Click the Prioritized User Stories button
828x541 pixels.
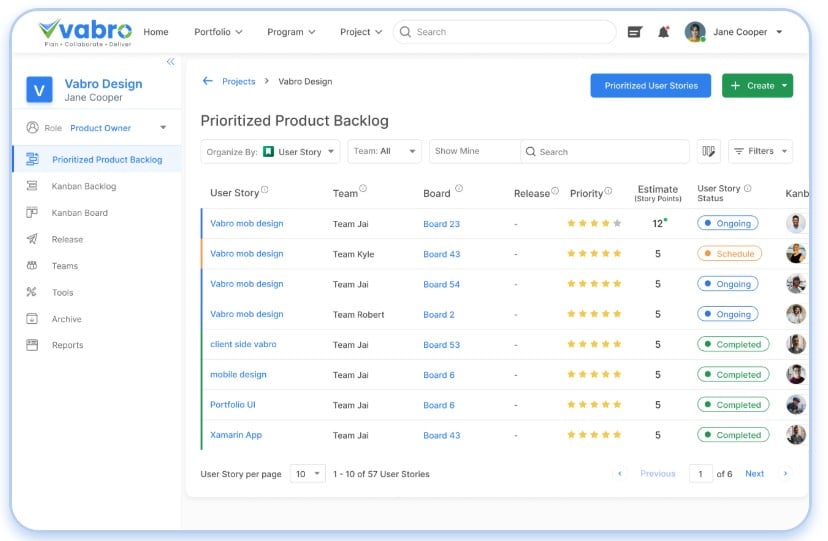tap(650, 86)
